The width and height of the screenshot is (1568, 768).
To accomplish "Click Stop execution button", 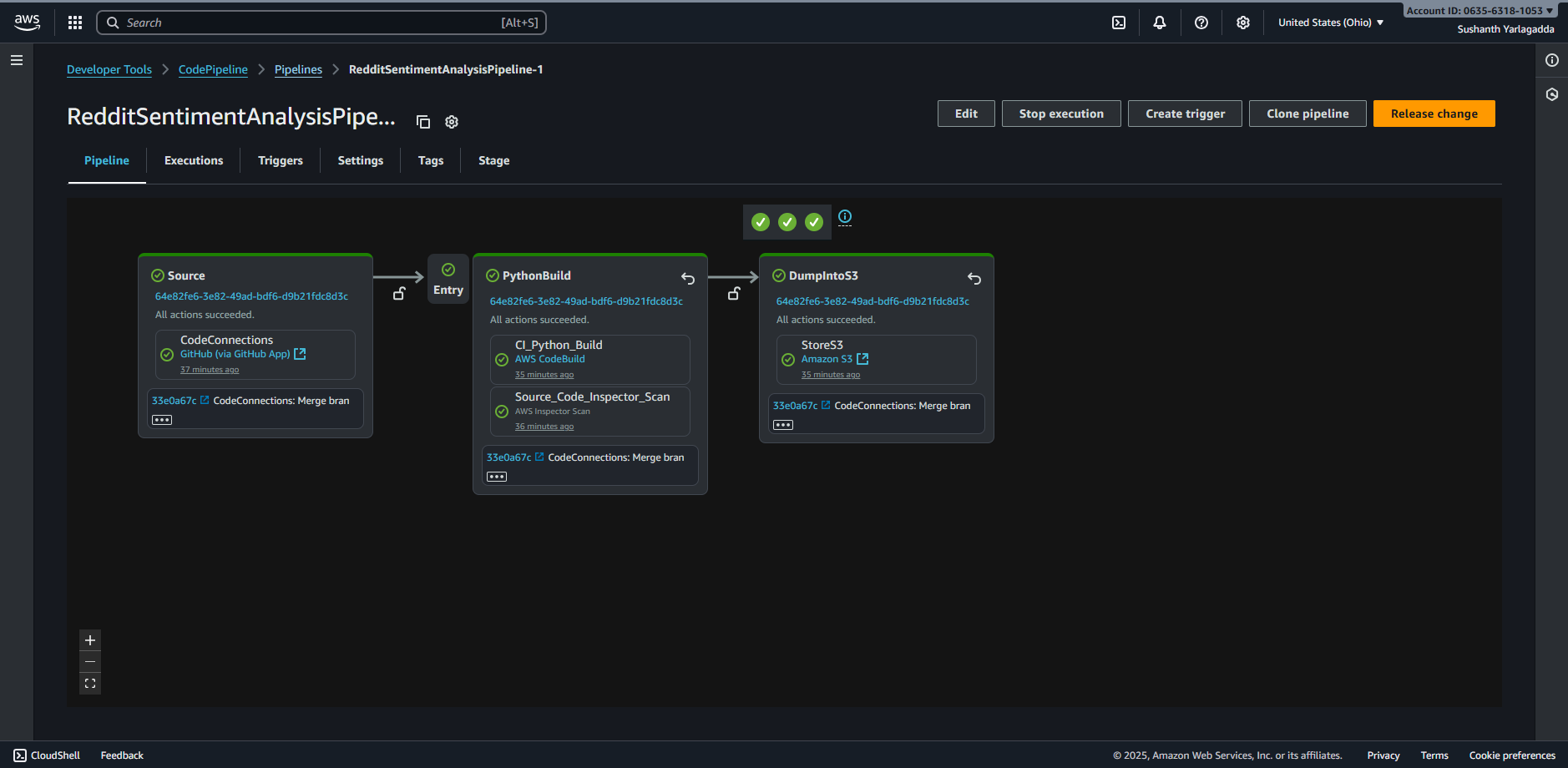I will (1061, 114).
